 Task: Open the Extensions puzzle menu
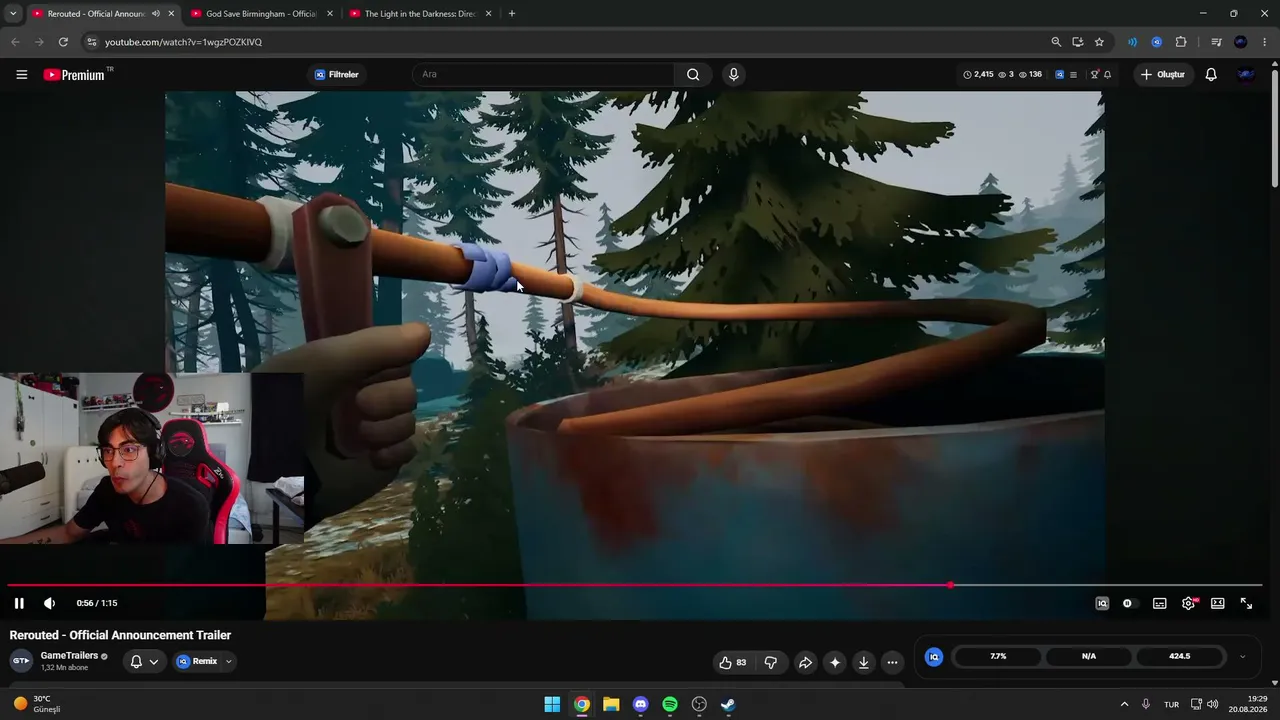pos(1181,42)
